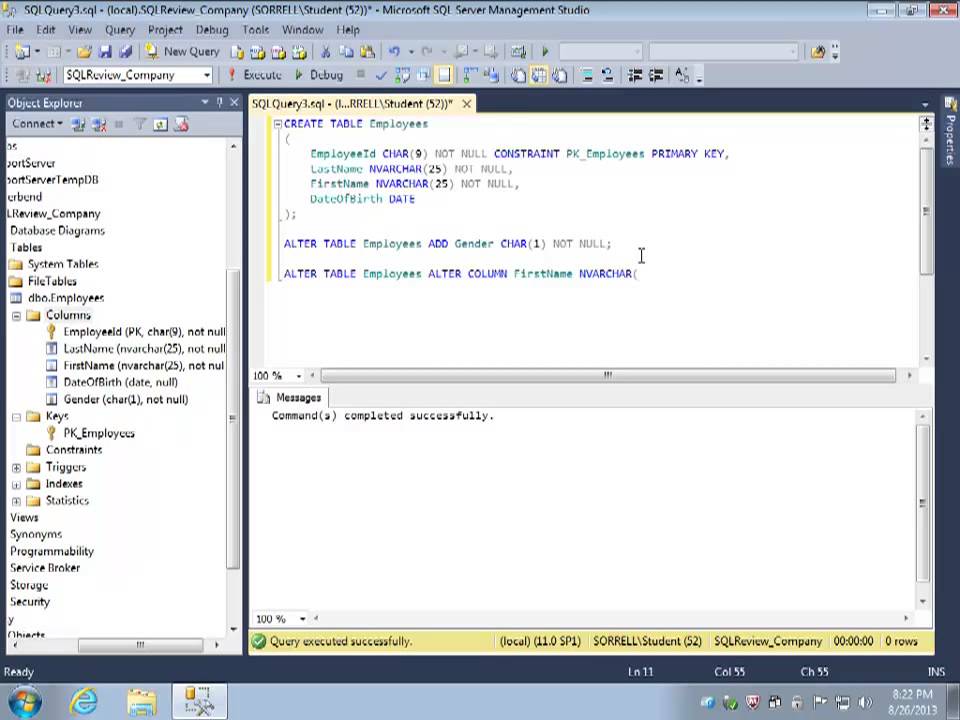Select the Constraints folder

tap(65, 450)
